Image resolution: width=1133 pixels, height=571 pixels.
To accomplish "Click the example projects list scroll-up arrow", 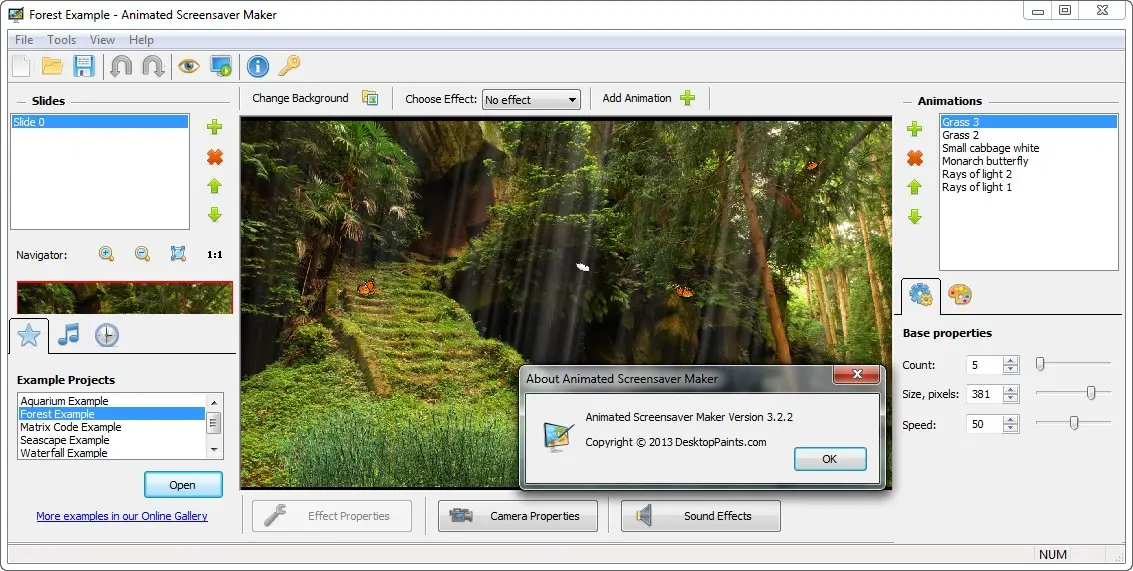I will coord(214,401).
